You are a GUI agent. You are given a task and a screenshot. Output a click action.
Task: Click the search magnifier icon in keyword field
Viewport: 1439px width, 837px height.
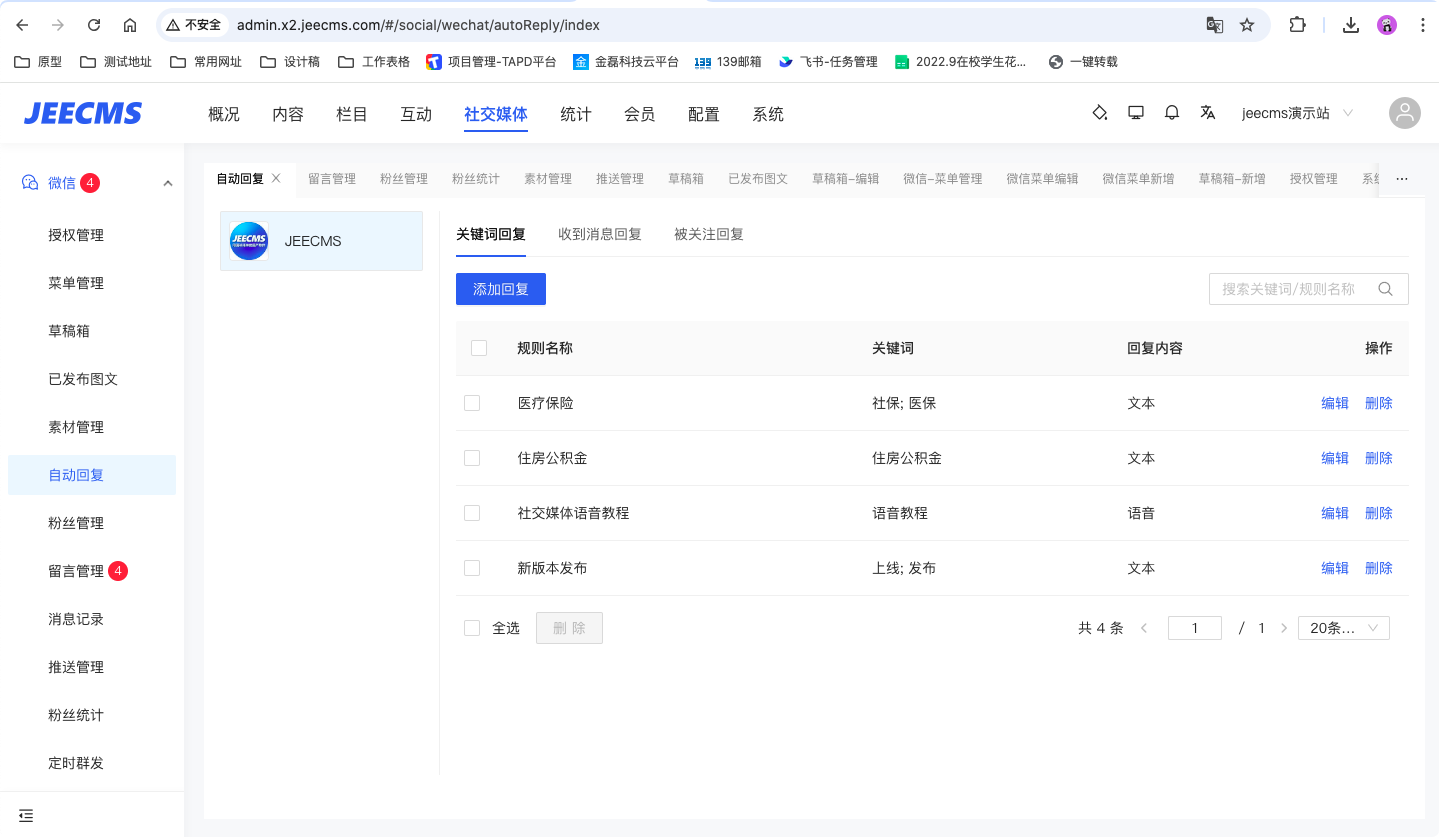[1386, 289]
